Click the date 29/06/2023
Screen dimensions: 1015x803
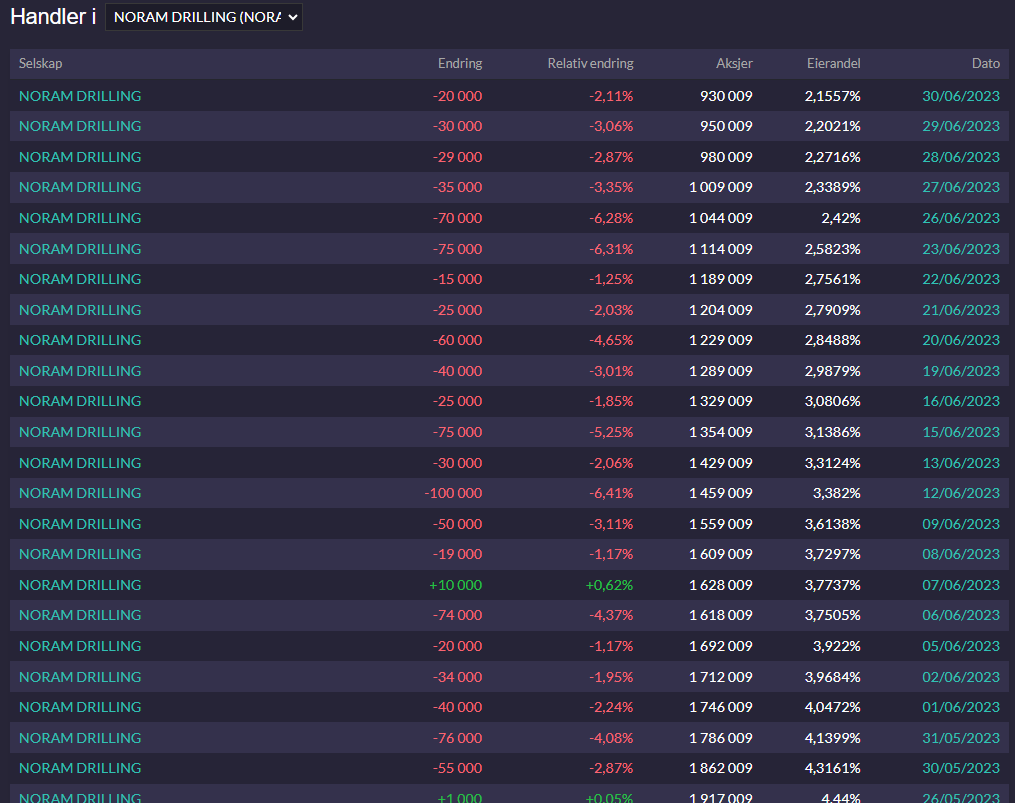[x=961, y=126]
